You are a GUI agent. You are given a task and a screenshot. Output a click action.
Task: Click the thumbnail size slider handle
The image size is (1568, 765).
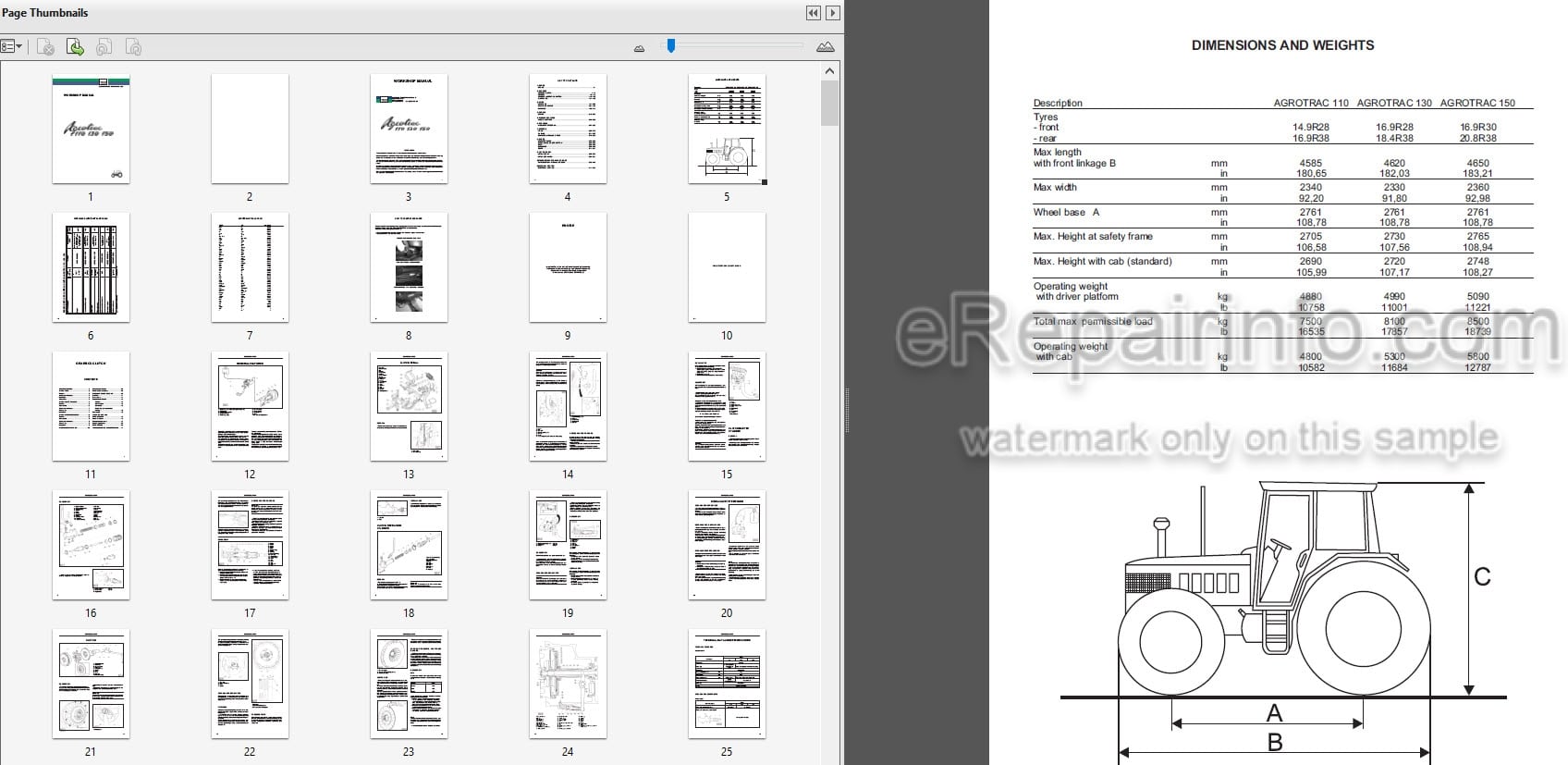tap(671, 45)
